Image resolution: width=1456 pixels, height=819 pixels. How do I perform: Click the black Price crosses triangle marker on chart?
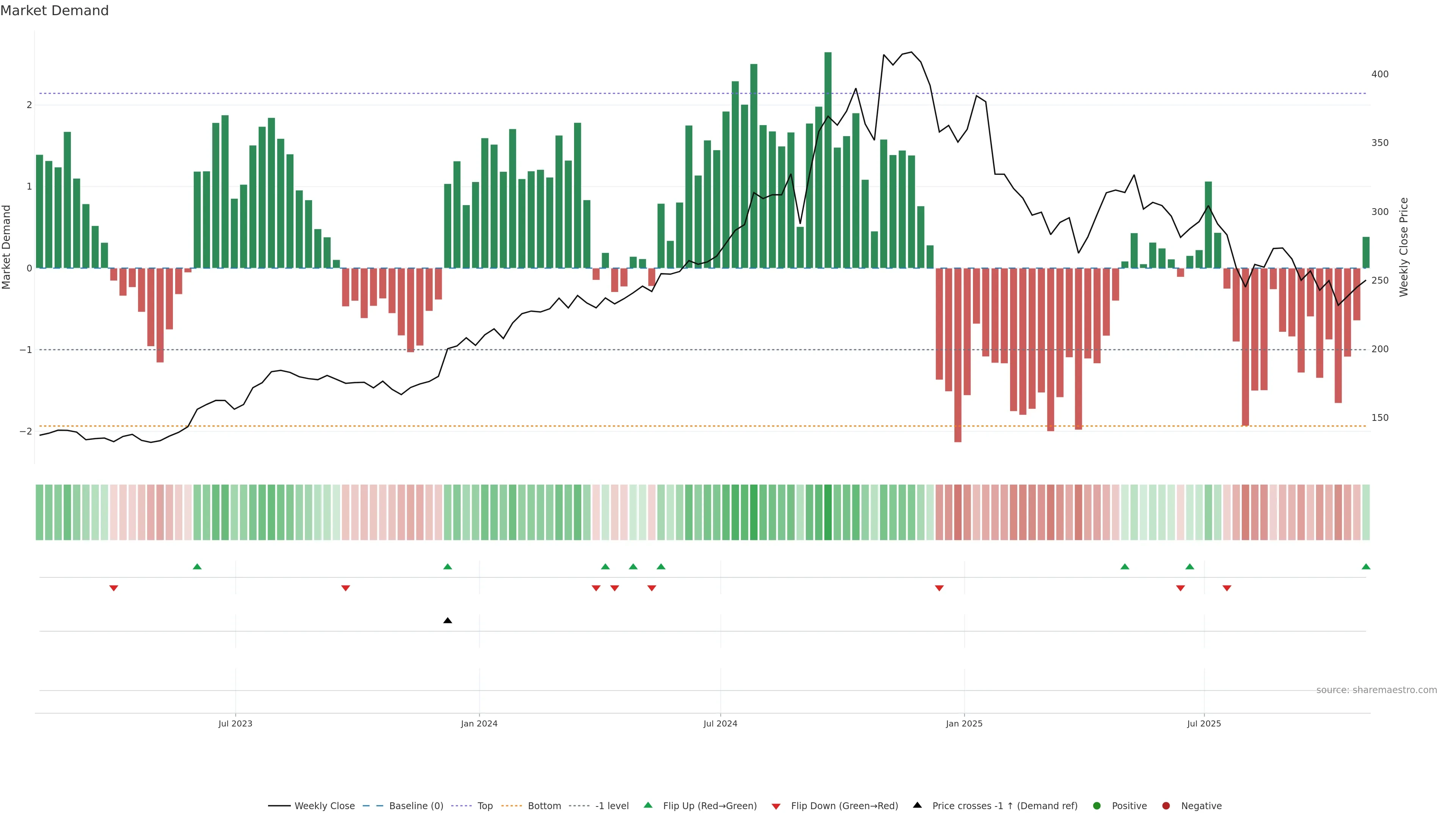pyautogui.click(x=448, y=621)
